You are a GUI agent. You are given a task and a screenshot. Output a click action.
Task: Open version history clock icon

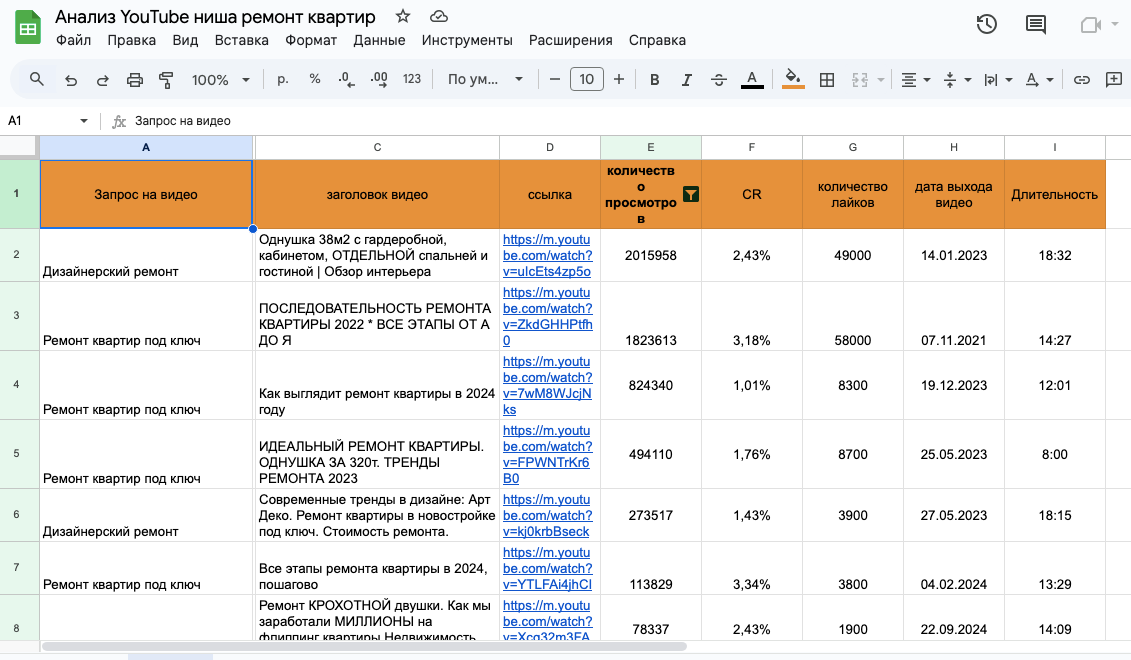tap(986, 25)
